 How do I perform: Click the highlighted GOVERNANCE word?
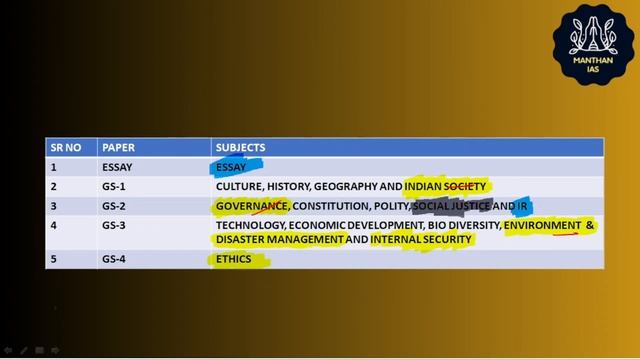click(x=251, y=206)
